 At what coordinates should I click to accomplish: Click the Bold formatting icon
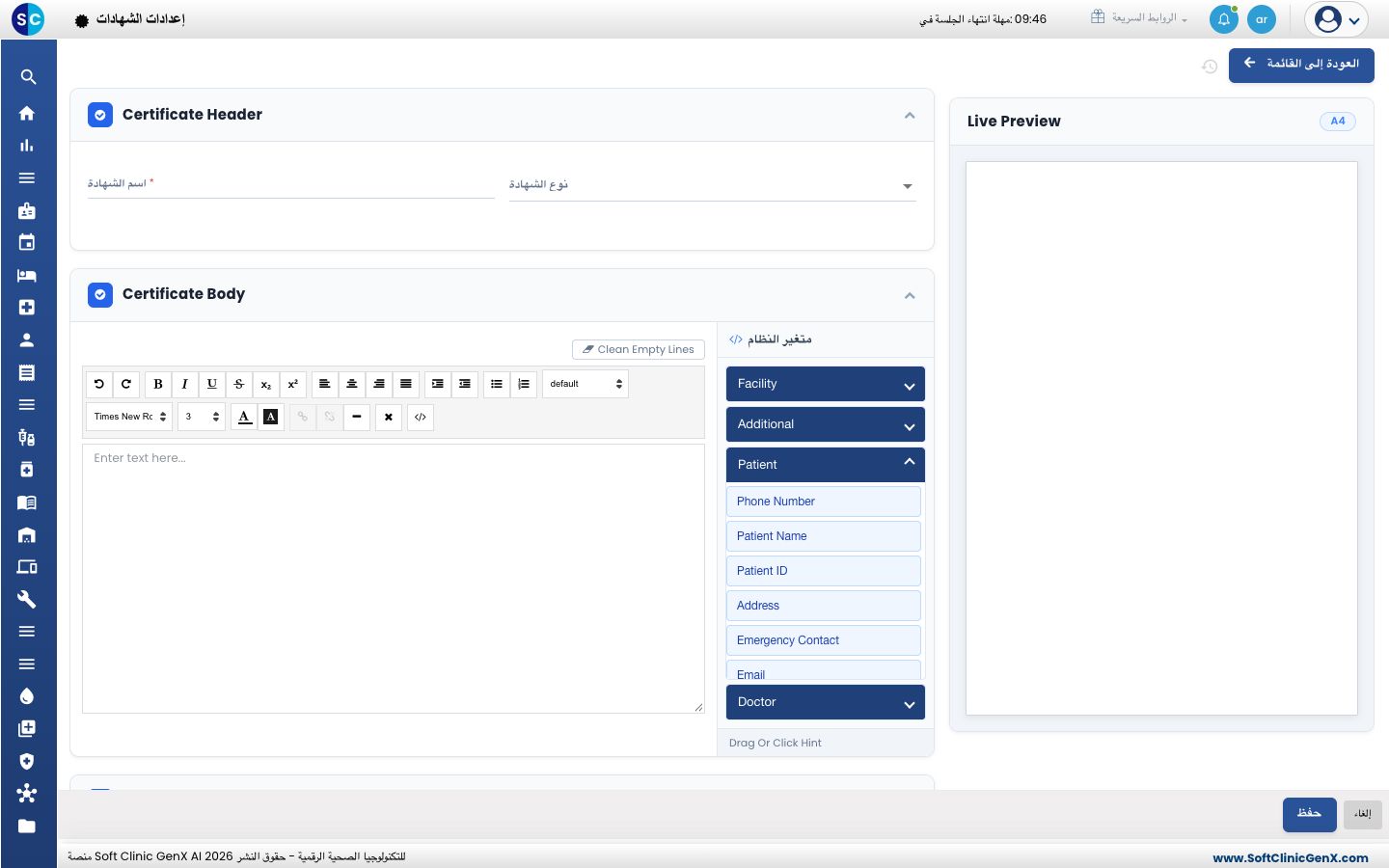click(x=158, y=384)
